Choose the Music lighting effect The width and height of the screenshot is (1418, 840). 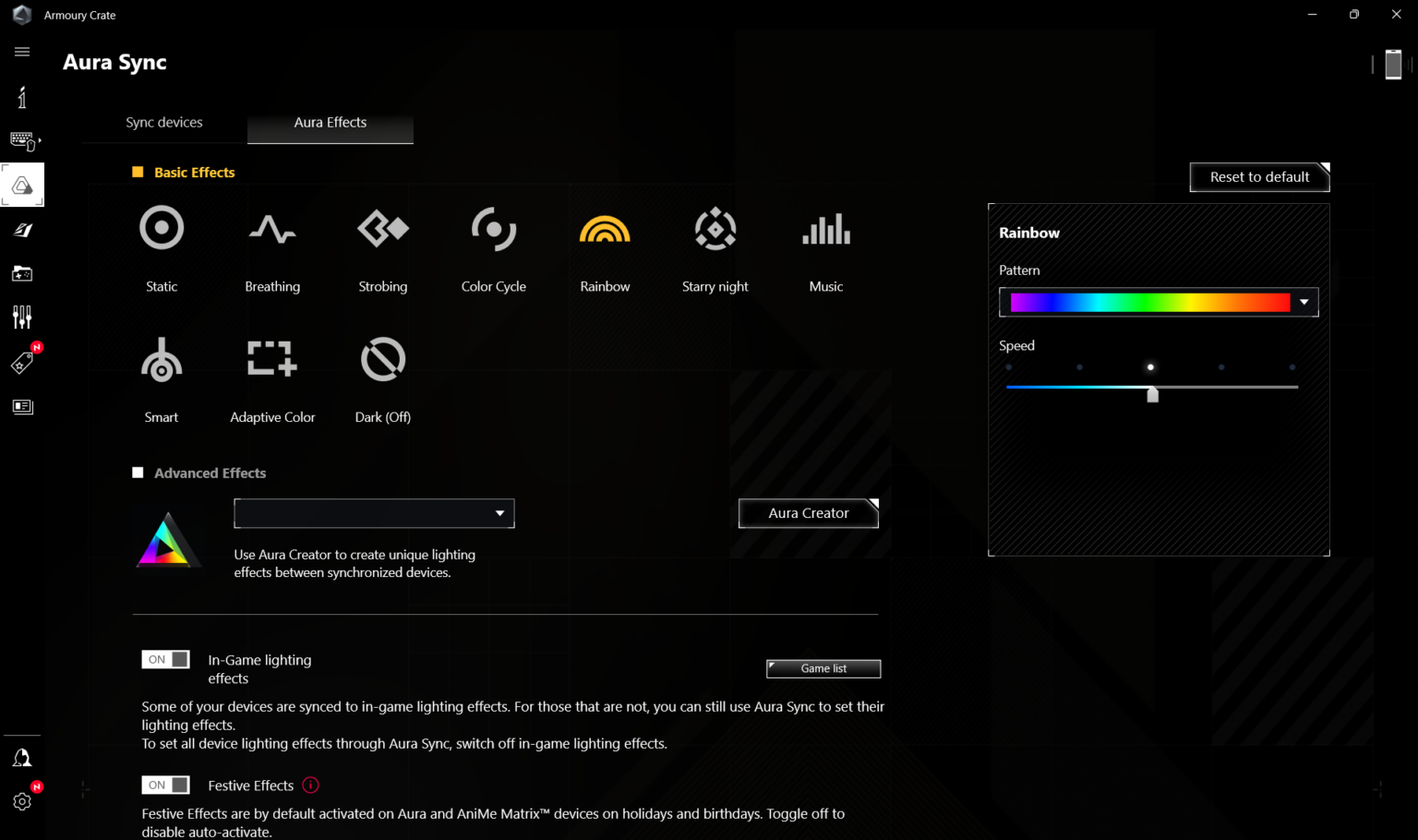[826, 229]
